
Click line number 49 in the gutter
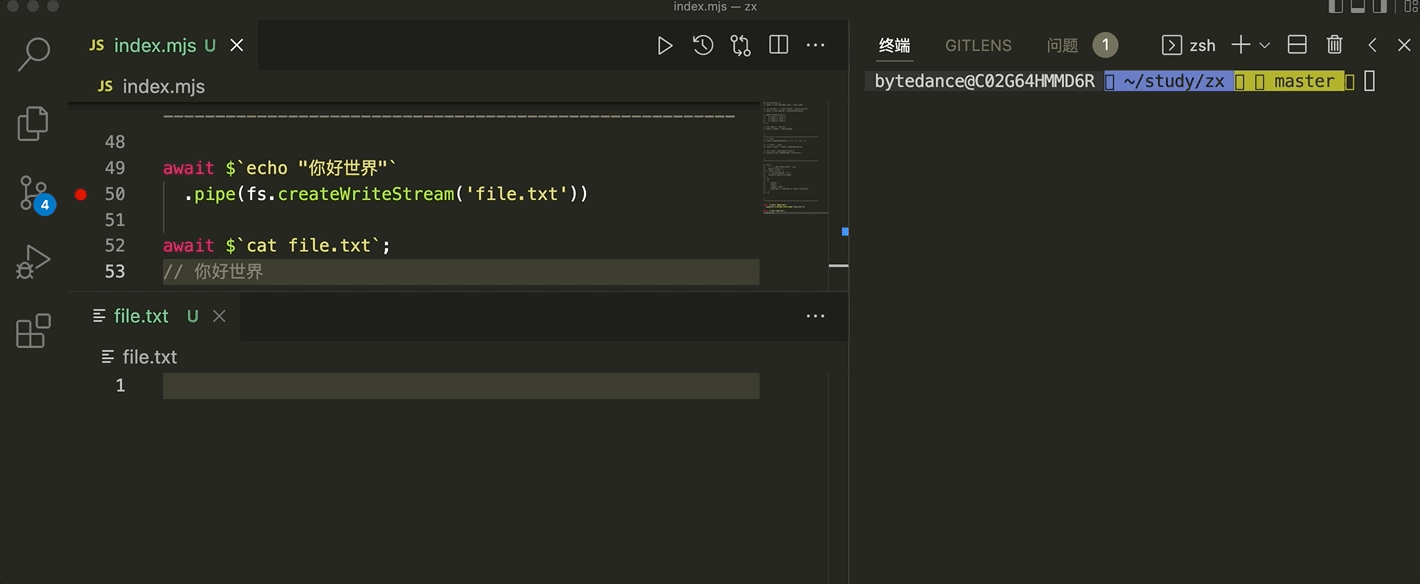click(x=115, y=168)
